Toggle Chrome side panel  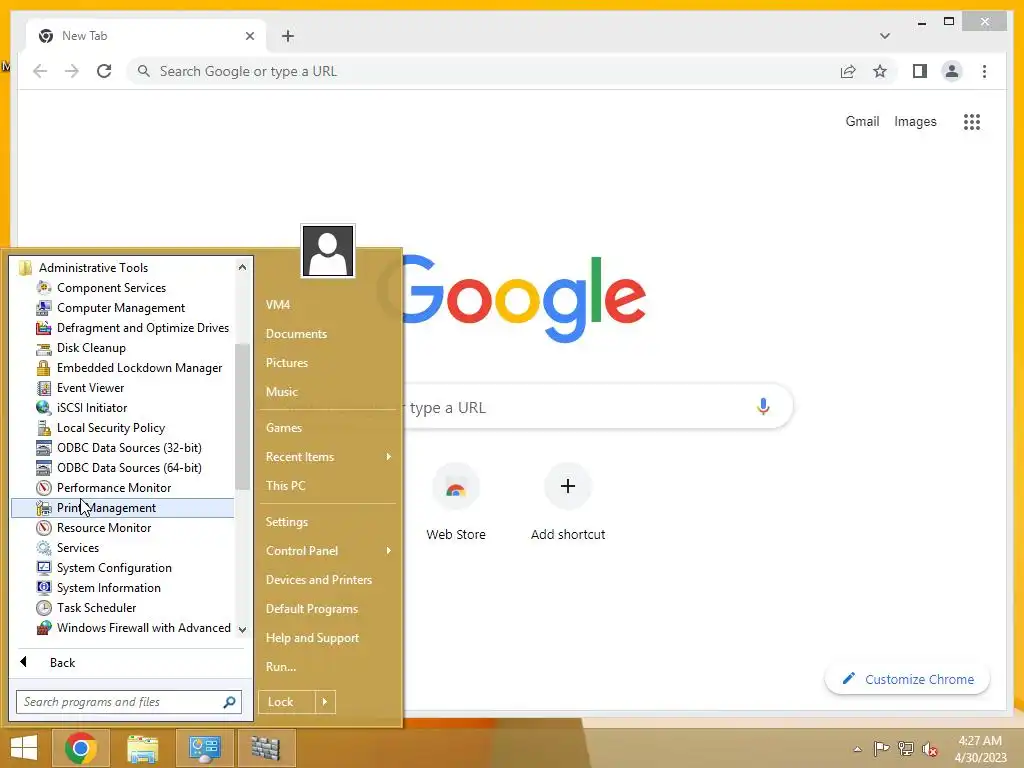tap(920, 71)
